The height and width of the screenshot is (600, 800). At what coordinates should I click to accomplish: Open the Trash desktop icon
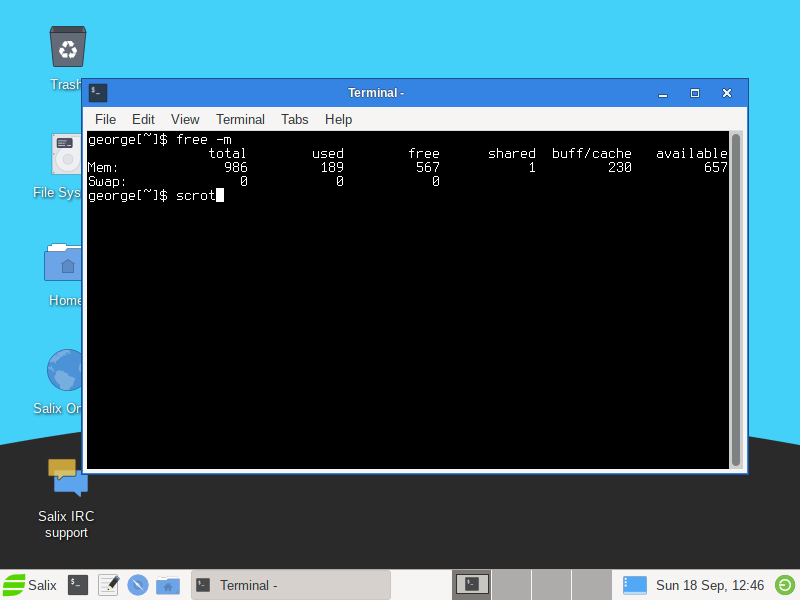pos(67,47)
